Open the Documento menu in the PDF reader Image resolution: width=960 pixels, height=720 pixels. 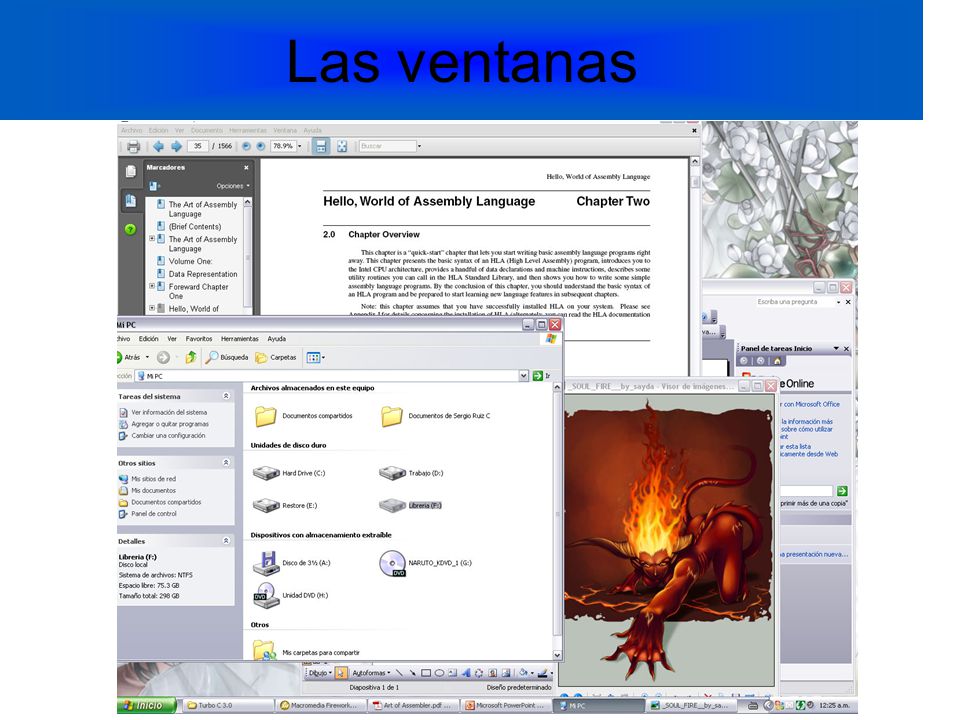point(207,130)
